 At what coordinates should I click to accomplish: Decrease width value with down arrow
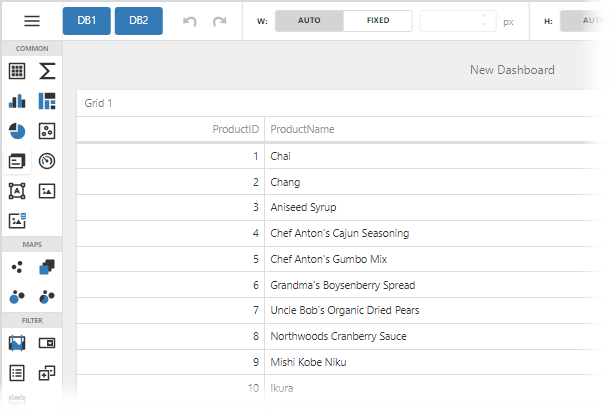(x=483, y=25)
